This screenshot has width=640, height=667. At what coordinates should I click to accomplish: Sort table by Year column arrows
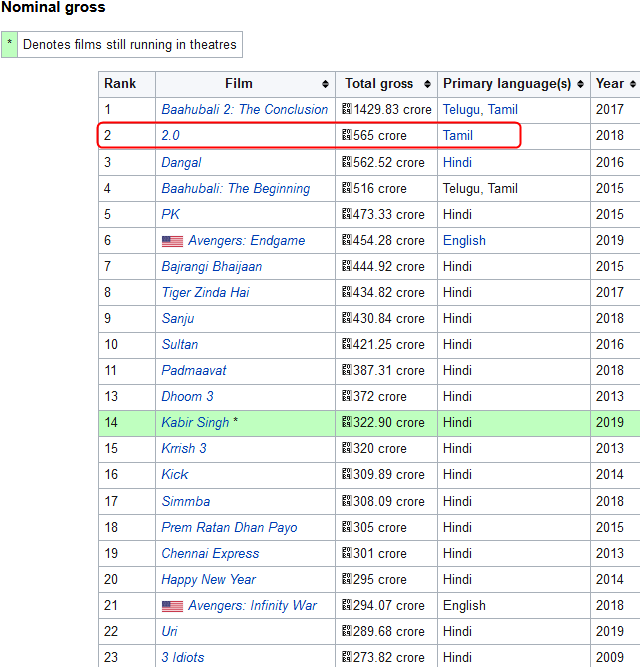(x=633, y=84)
